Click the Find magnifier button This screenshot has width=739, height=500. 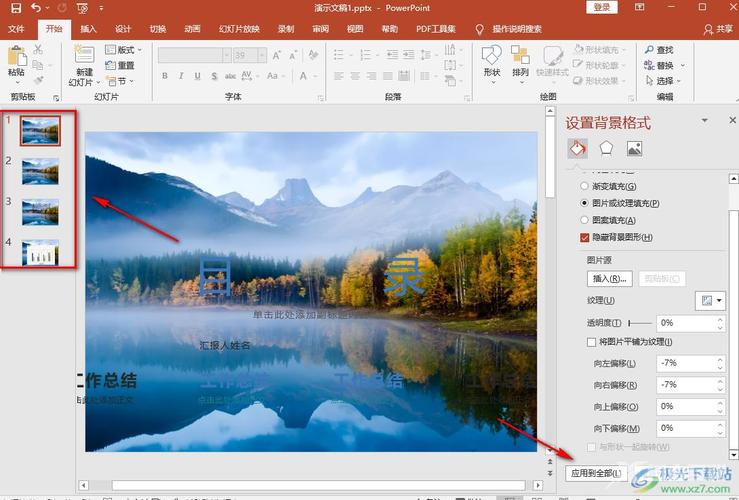(659, 49)
